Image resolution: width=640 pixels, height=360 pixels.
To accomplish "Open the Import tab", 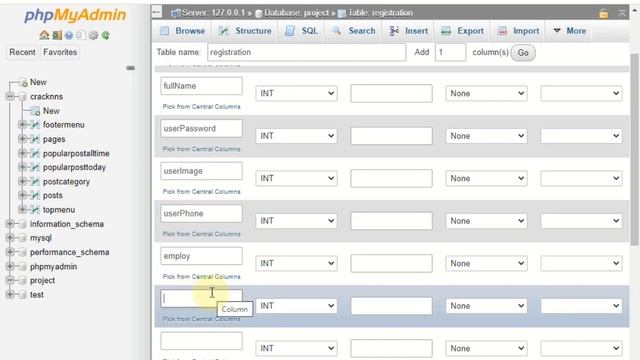I will click(x=518, y=31).
